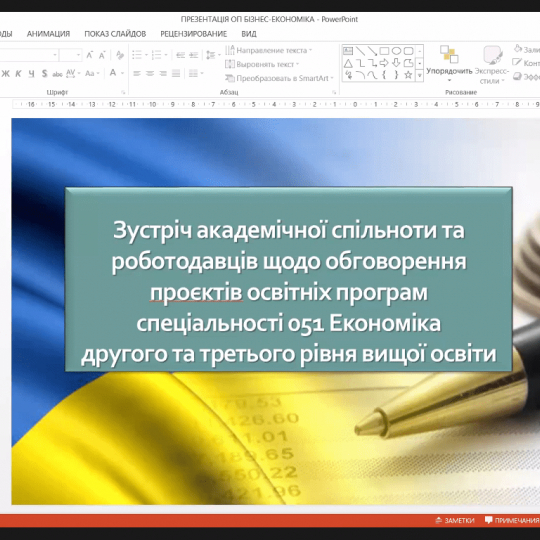The image size is (540, 540).
Task: Switch to the АНИМАЦИЯ tab
Action: [48, 34]
